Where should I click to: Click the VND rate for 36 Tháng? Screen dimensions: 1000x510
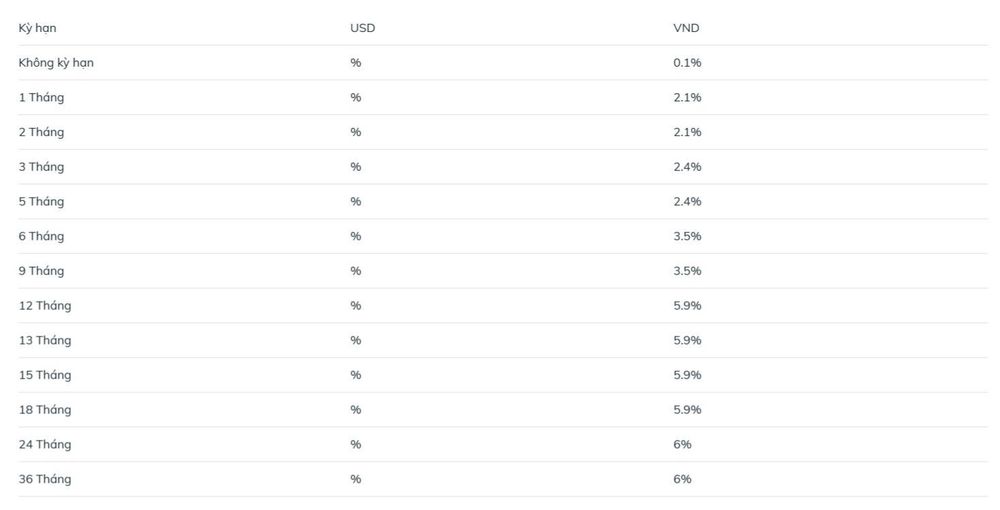pos(682,479)
